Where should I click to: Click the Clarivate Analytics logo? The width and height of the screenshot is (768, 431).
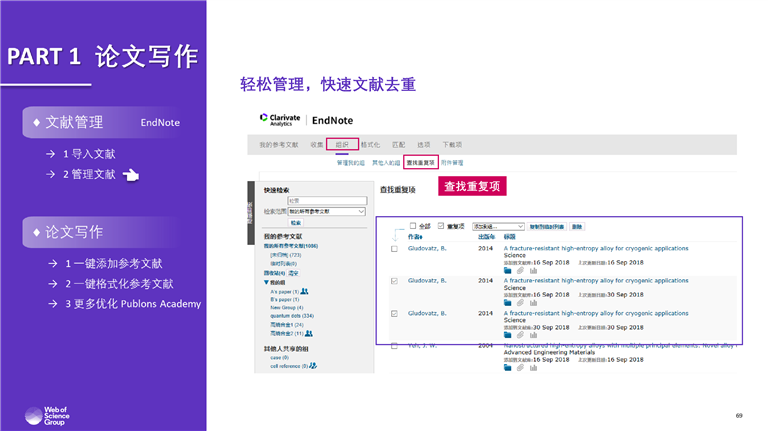point(280,120)
